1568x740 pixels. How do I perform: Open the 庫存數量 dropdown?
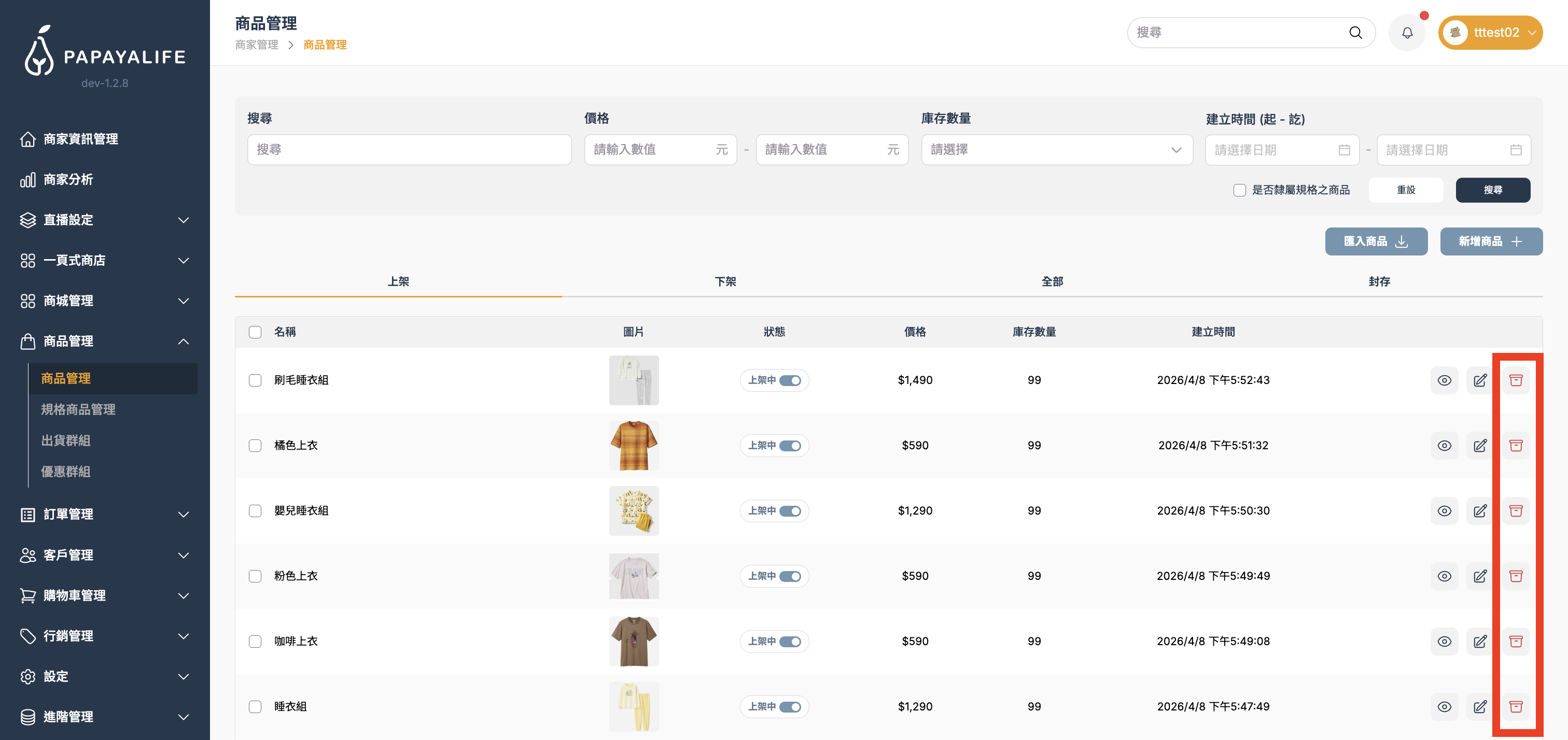point(1056,150)
